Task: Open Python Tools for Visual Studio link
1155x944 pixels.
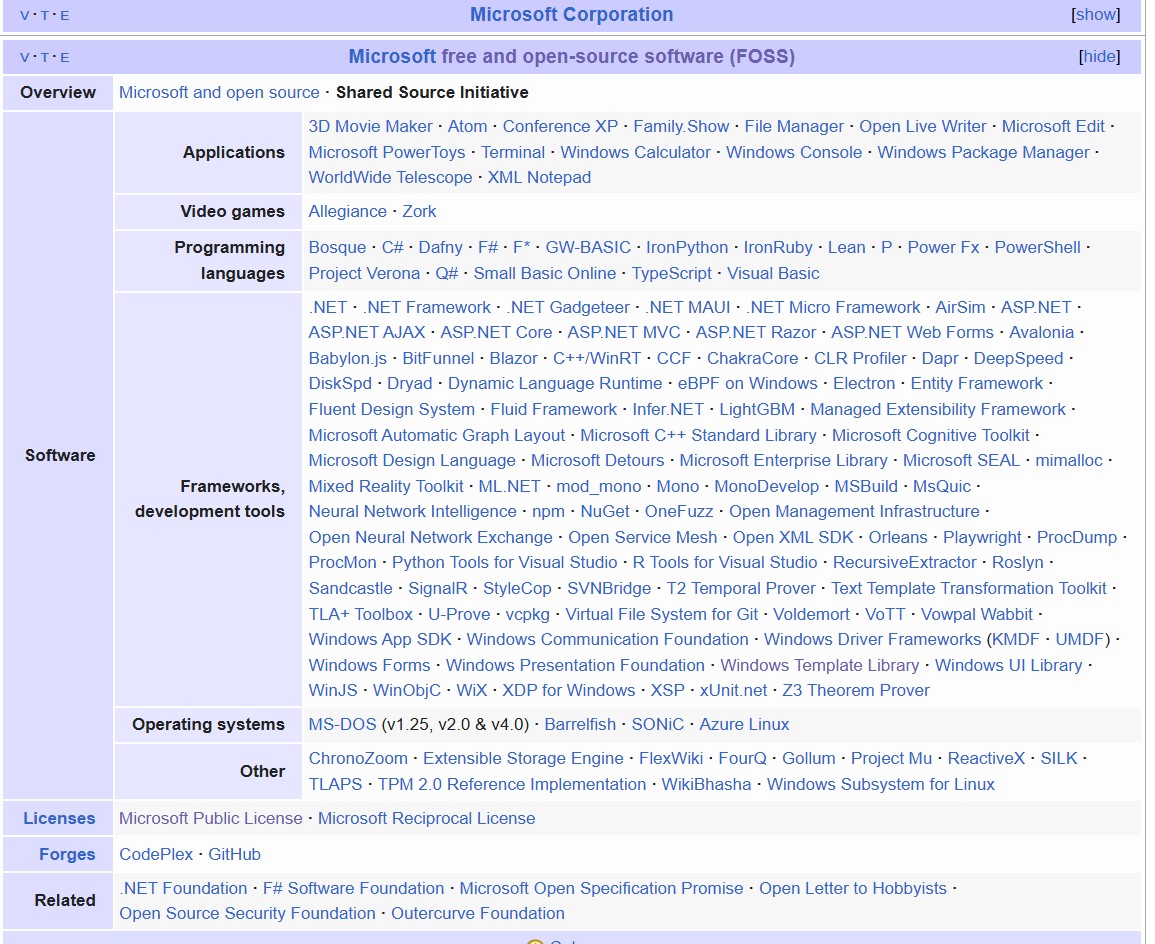Action: coord(505,563)
